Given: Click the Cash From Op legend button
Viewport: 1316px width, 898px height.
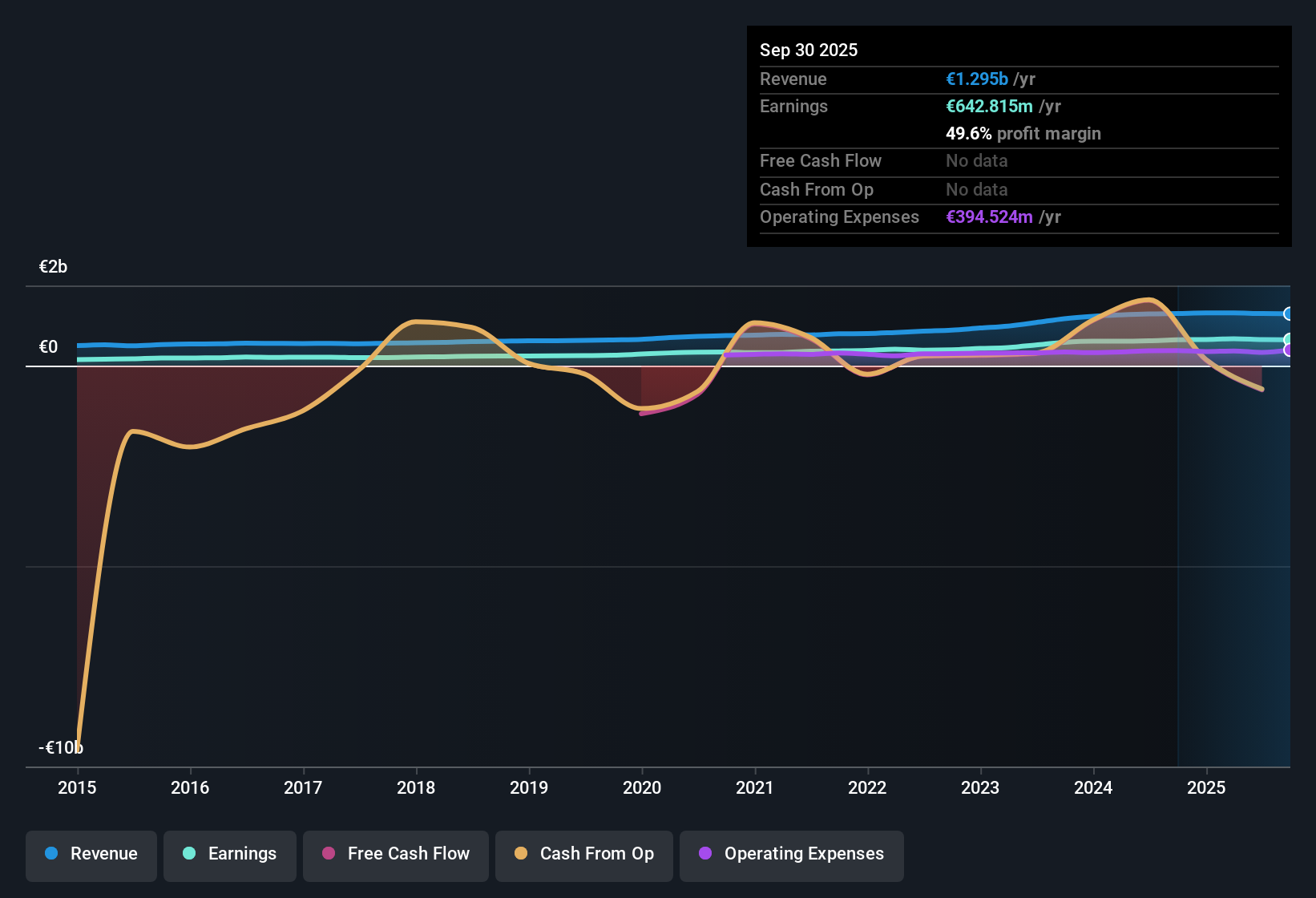Looking at the screenshot, I should tap(583, 855).
